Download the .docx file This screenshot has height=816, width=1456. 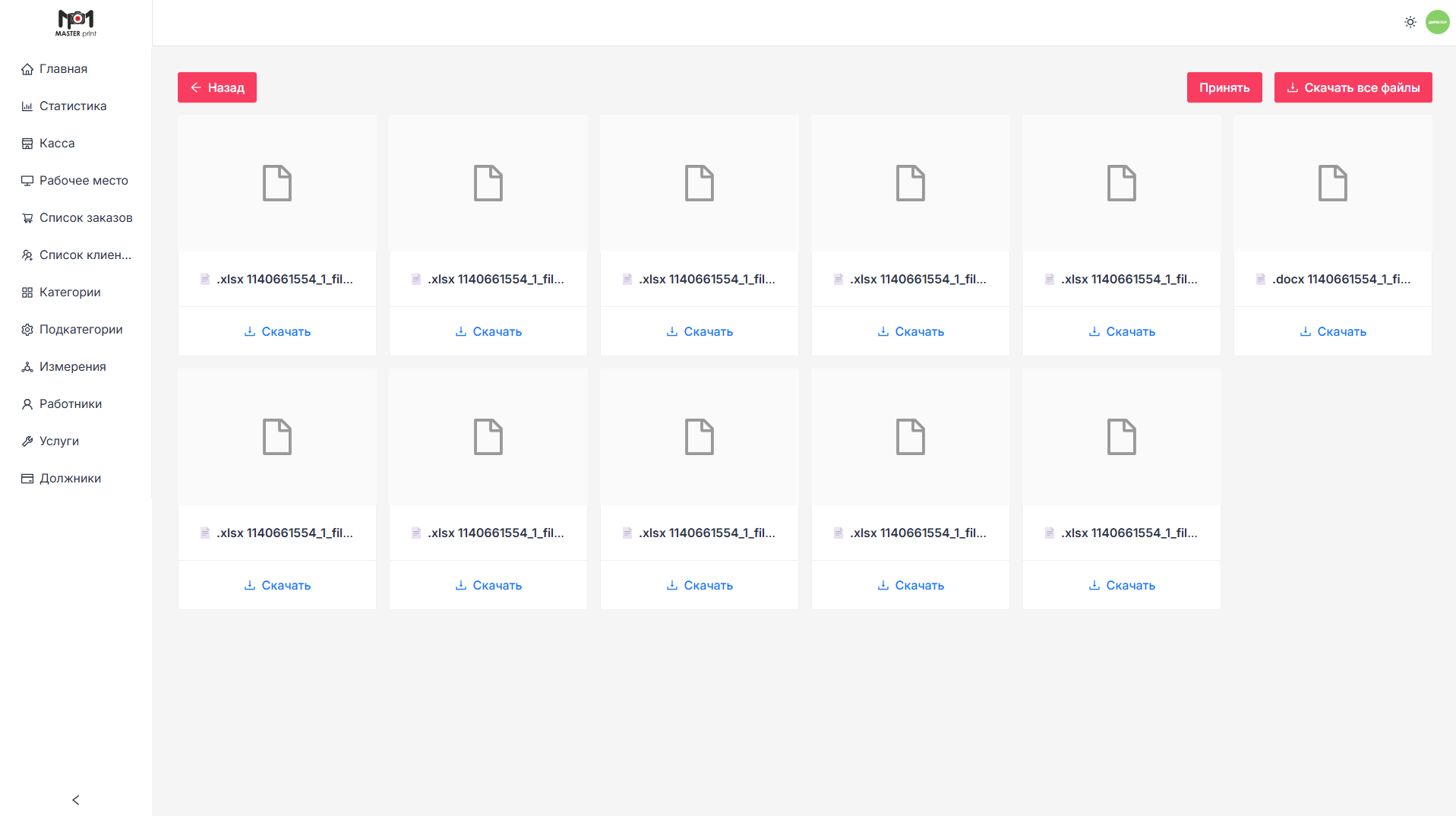pyautogui.click(x=1332, y=331)
